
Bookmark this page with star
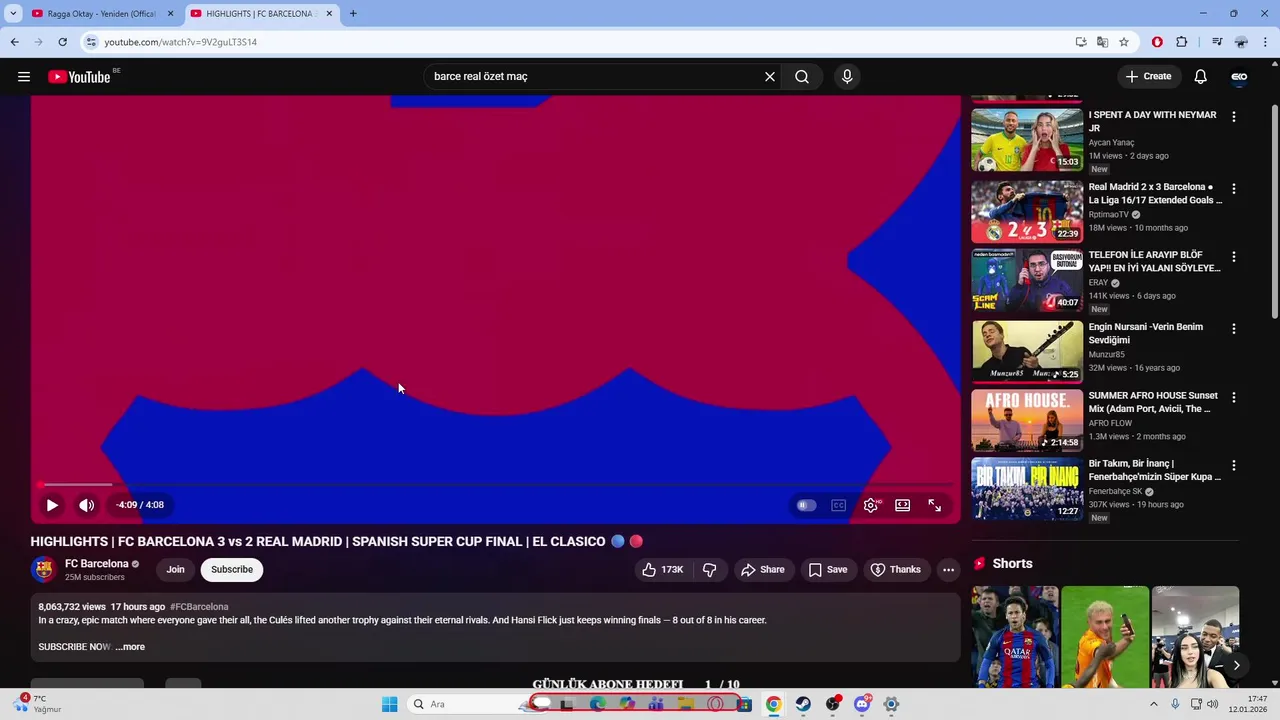point(1124,42)
